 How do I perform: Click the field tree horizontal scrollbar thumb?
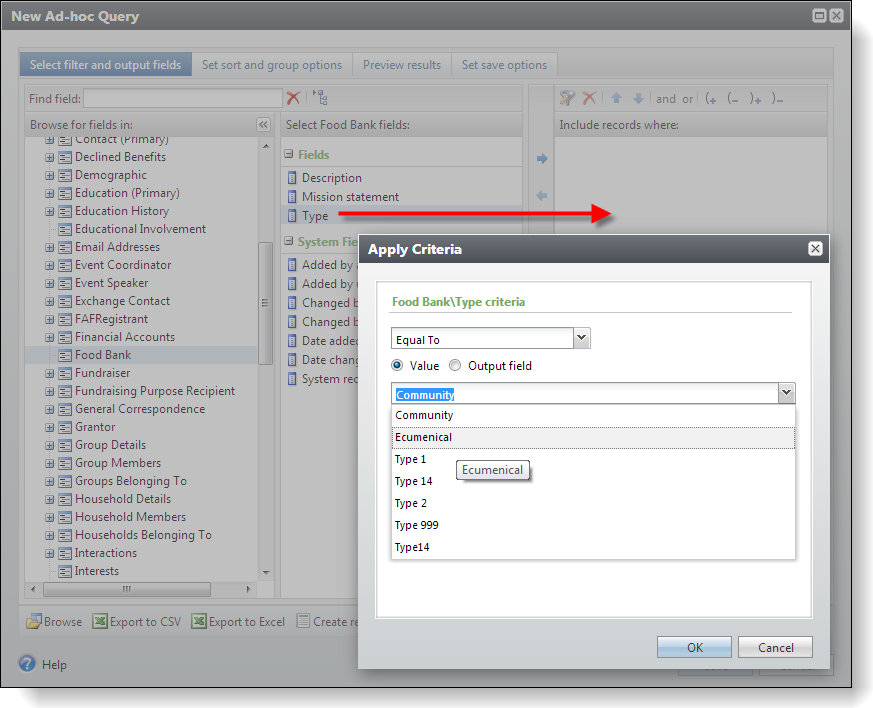pos(127,589)
